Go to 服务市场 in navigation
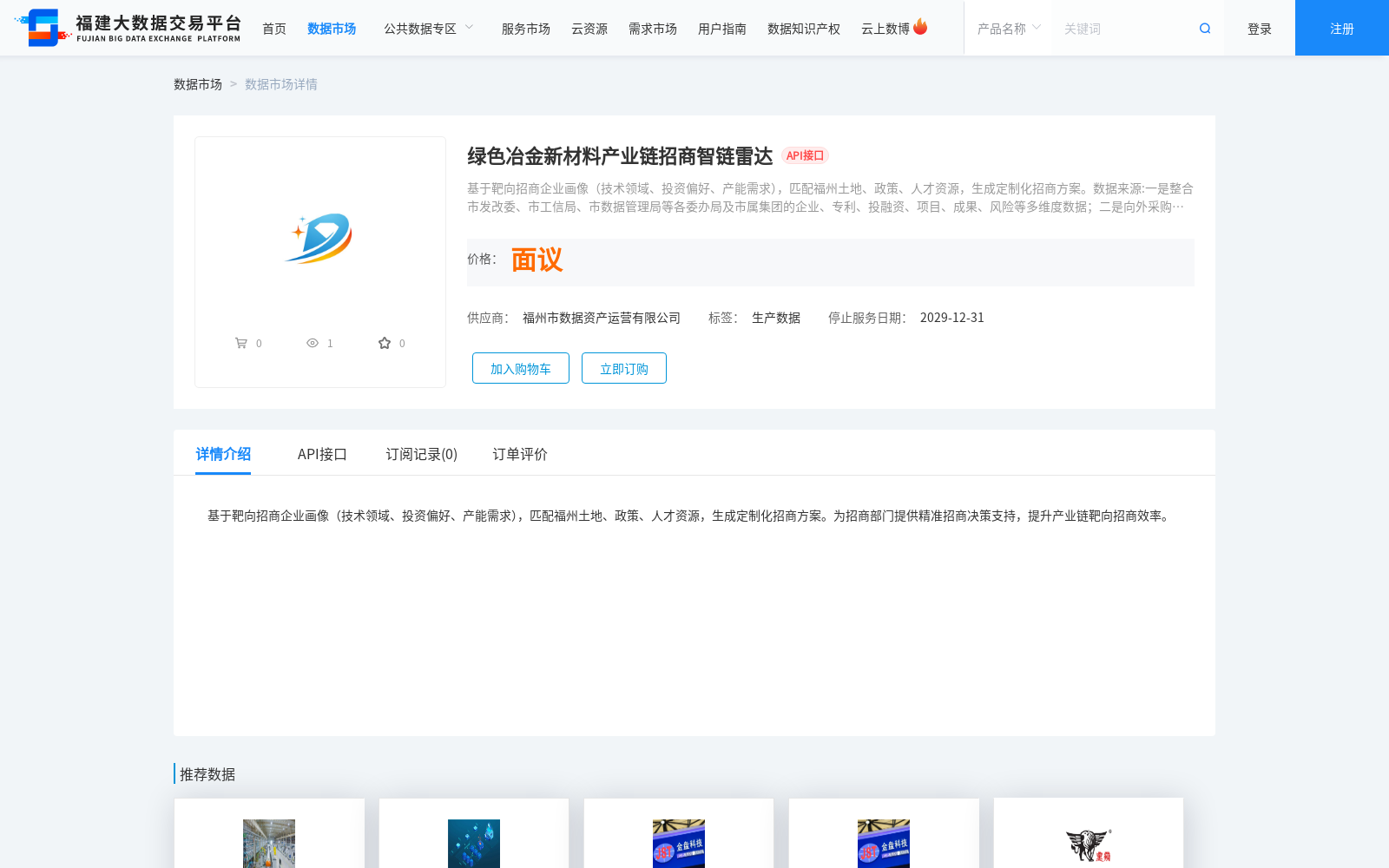Image resolution: width=1389 pixels, height=868 pixels. coord(526,29)
